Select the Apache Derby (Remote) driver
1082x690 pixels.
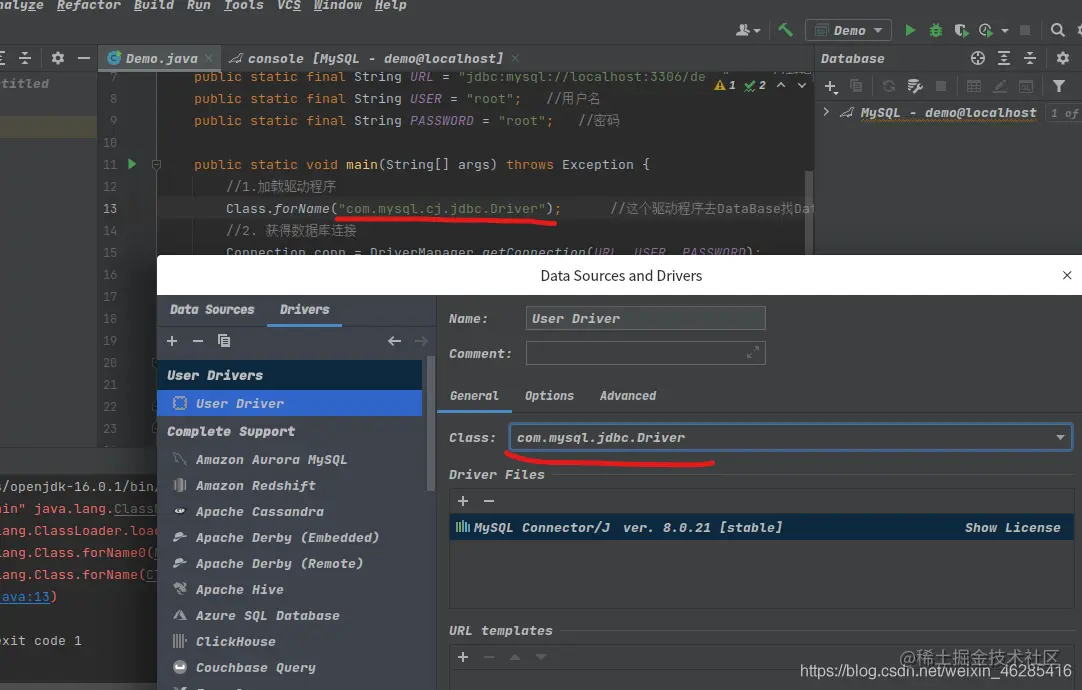tap(289, 564)
